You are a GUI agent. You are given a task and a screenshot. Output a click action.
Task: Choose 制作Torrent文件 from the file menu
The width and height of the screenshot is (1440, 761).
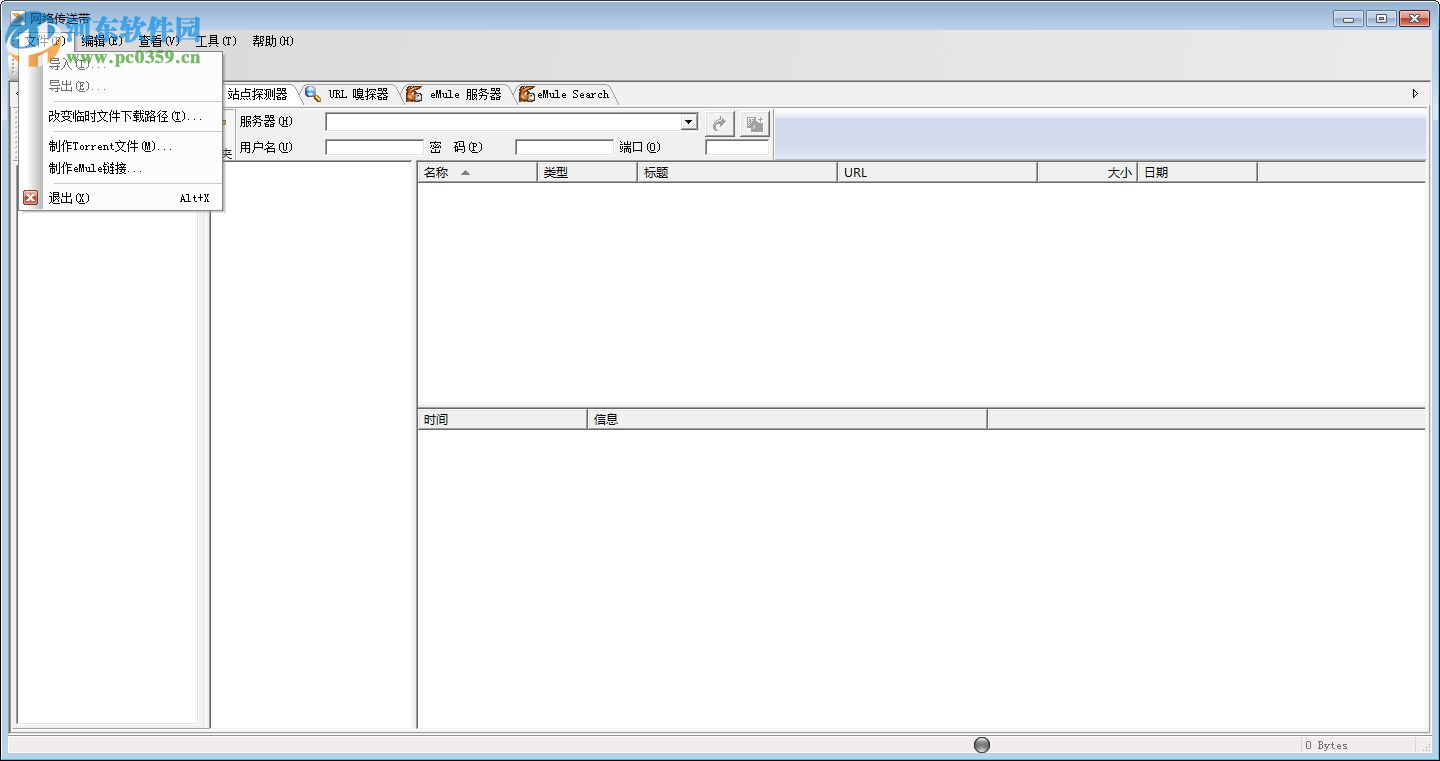click(x=121, y=146)
